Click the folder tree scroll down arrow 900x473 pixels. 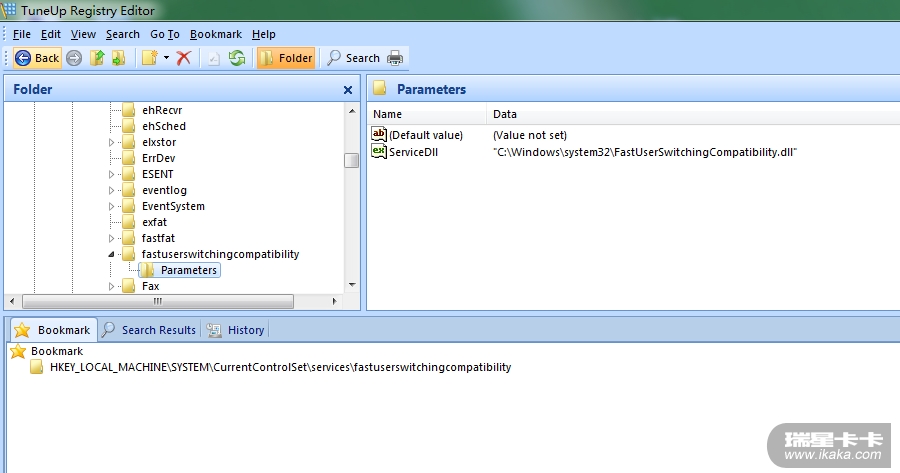[352, 285]
